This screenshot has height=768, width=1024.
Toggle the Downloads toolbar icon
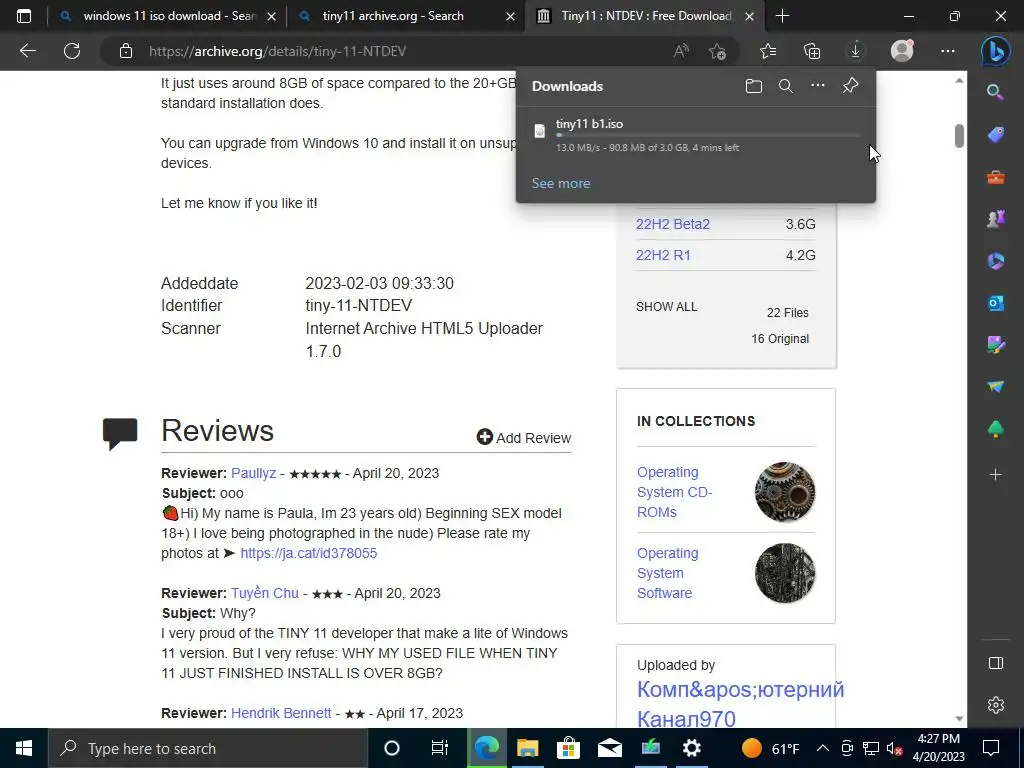pos(856,51)
